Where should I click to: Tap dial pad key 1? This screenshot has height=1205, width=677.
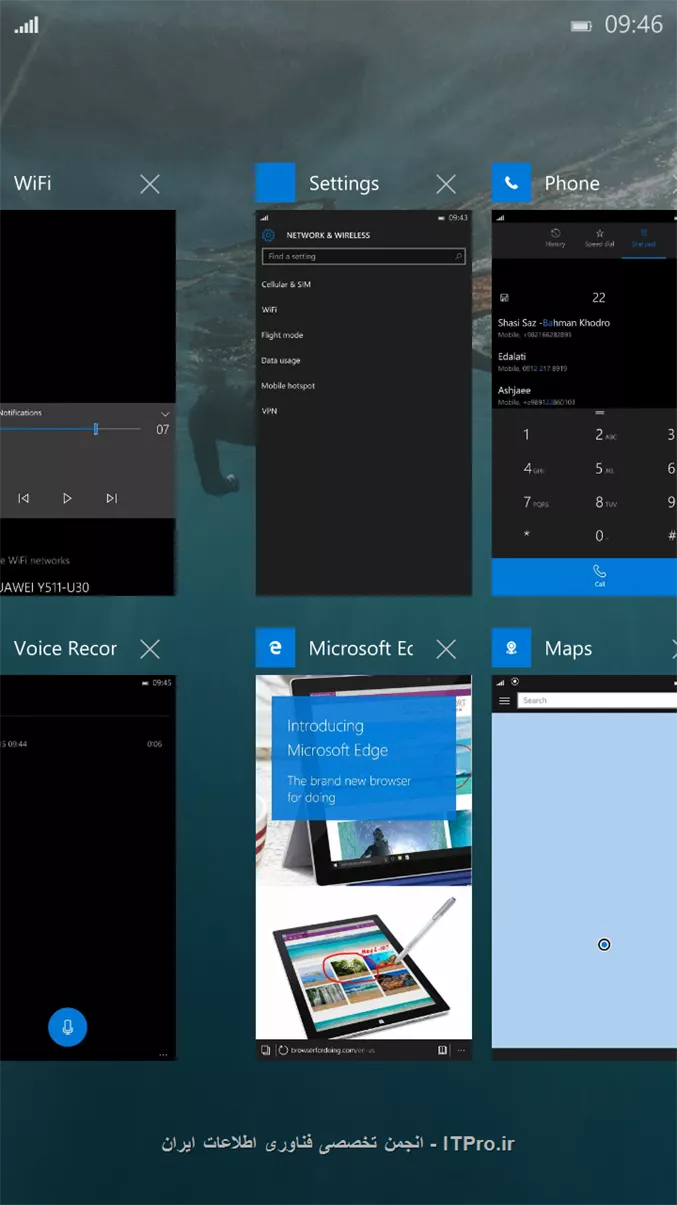pos(527,435)
